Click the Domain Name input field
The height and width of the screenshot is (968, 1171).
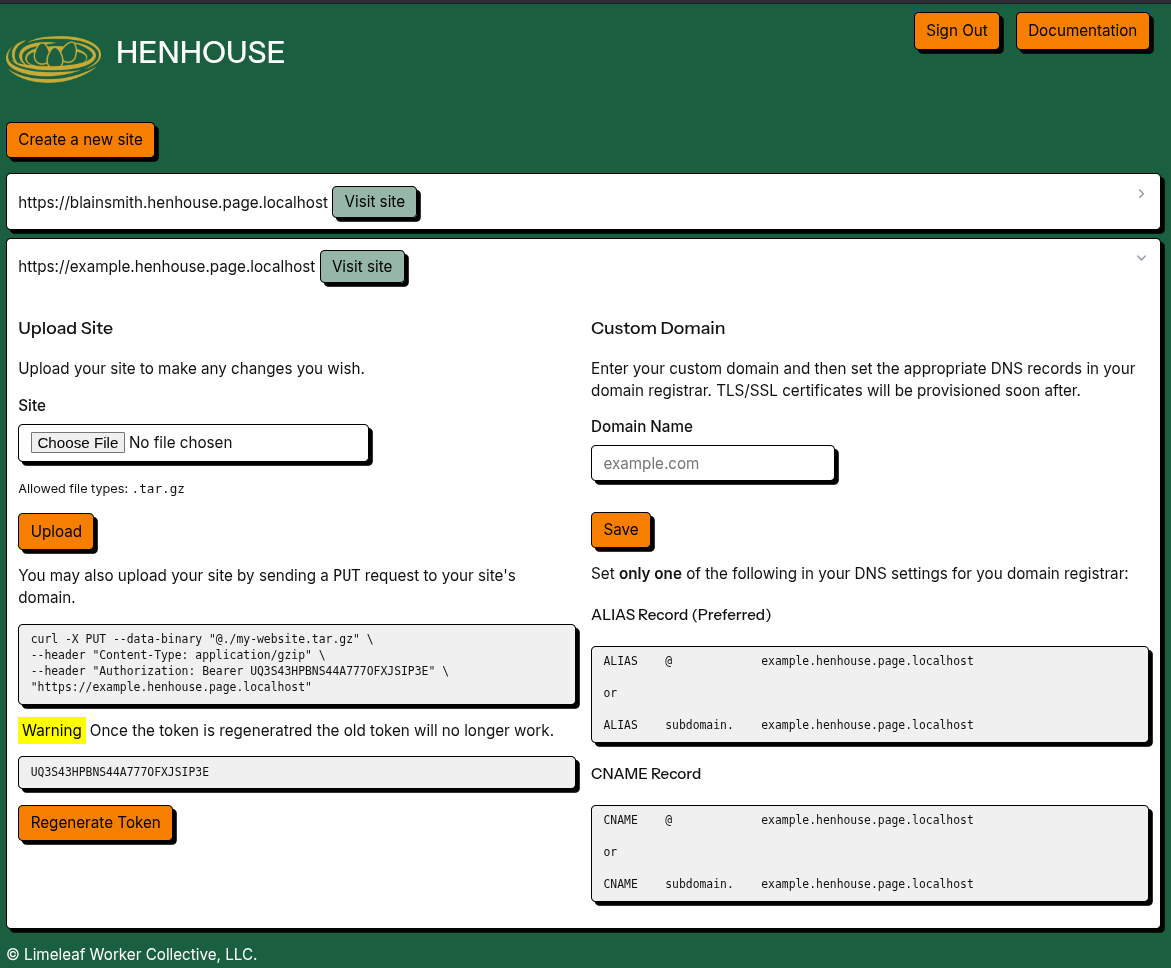[712, 464]
